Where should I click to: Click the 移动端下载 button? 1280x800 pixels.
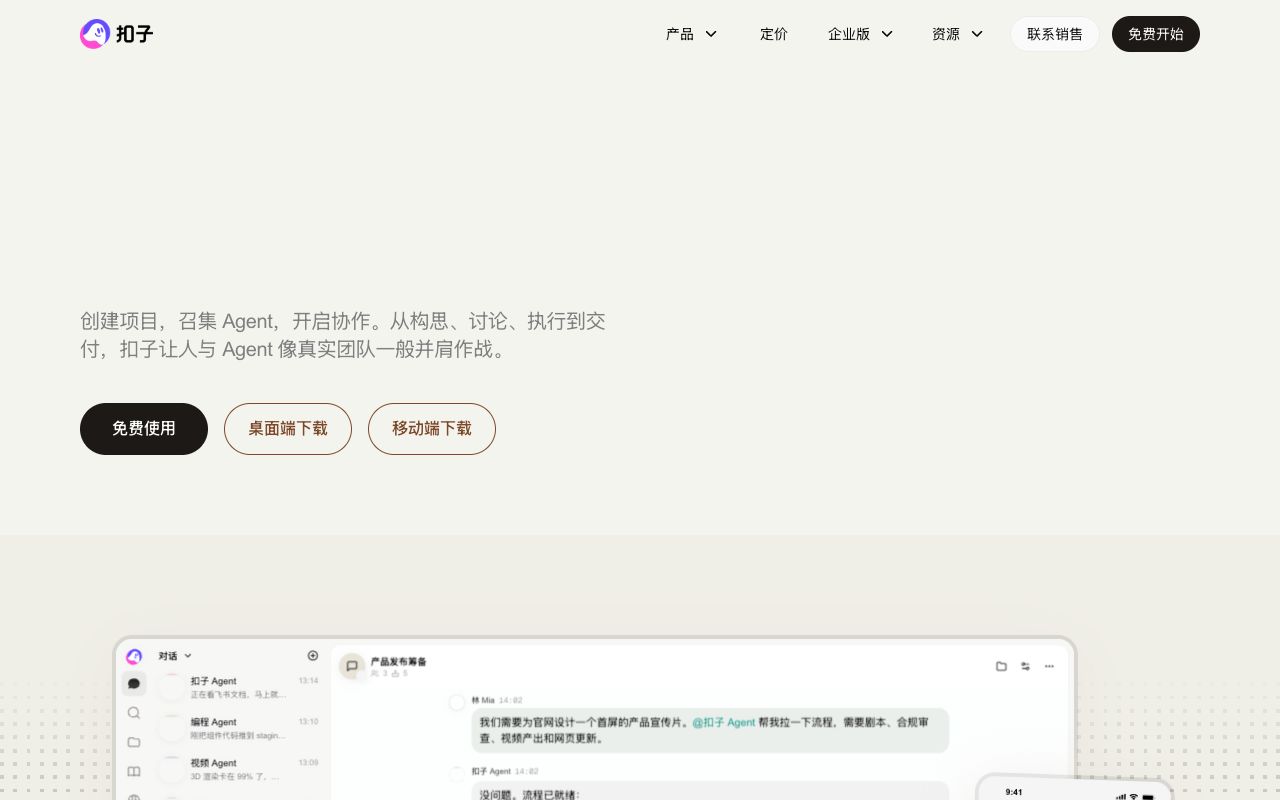432,429
